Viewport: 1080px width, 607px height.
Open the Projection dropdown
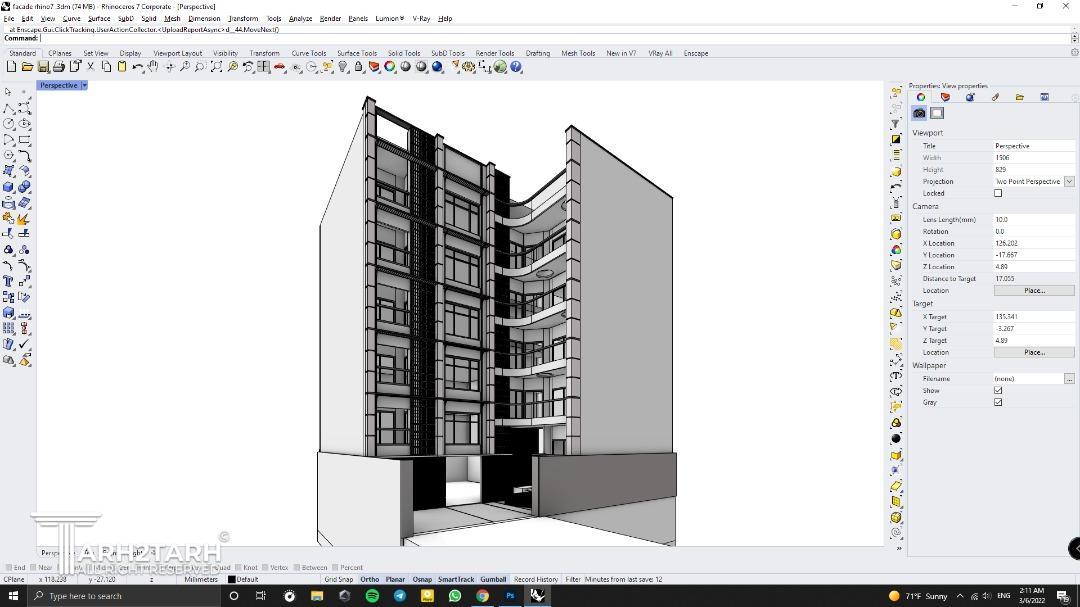(1069, 181)
